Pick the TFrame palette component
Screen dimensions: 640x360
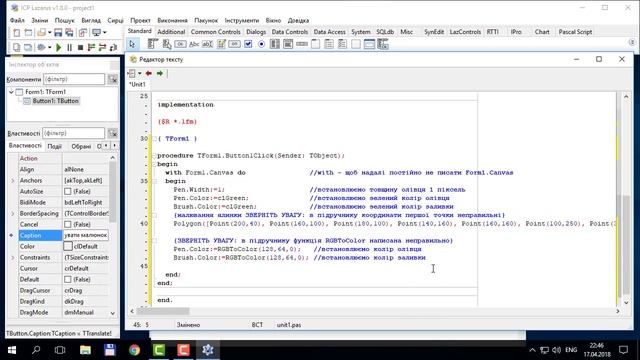[x=369, y=44]
